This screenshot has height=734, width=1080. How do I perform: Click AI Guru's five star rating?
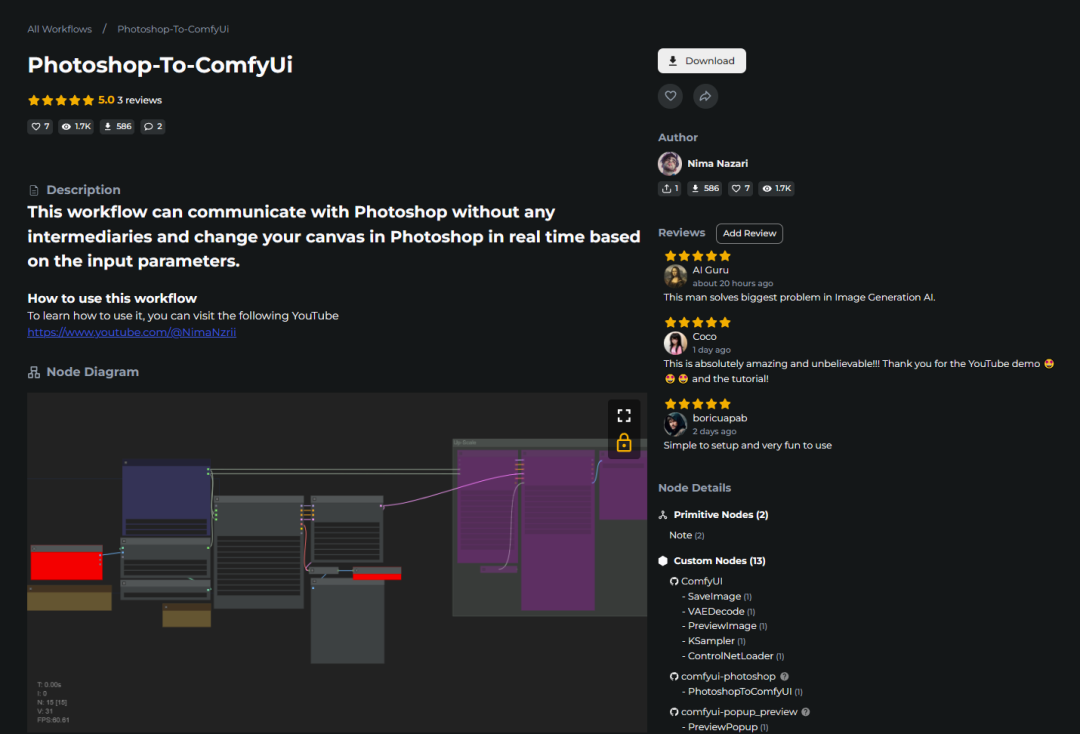coord(698,255)
